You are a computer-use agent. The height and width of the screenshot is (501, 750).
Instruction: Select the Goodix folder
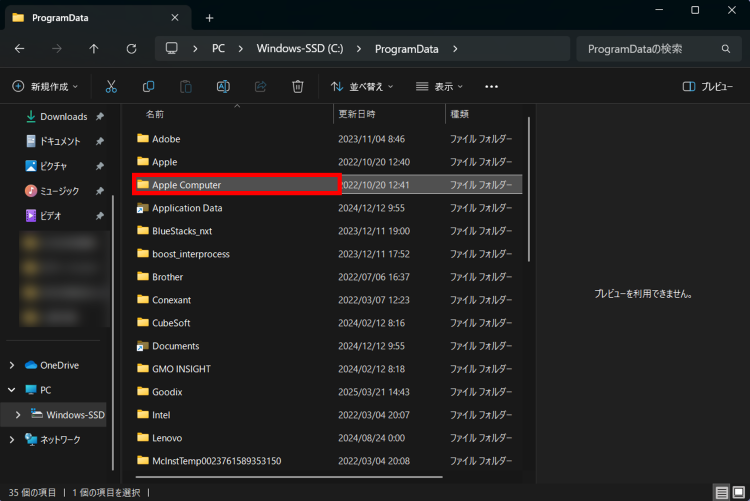pyautogui.click(x=327, y=391)
